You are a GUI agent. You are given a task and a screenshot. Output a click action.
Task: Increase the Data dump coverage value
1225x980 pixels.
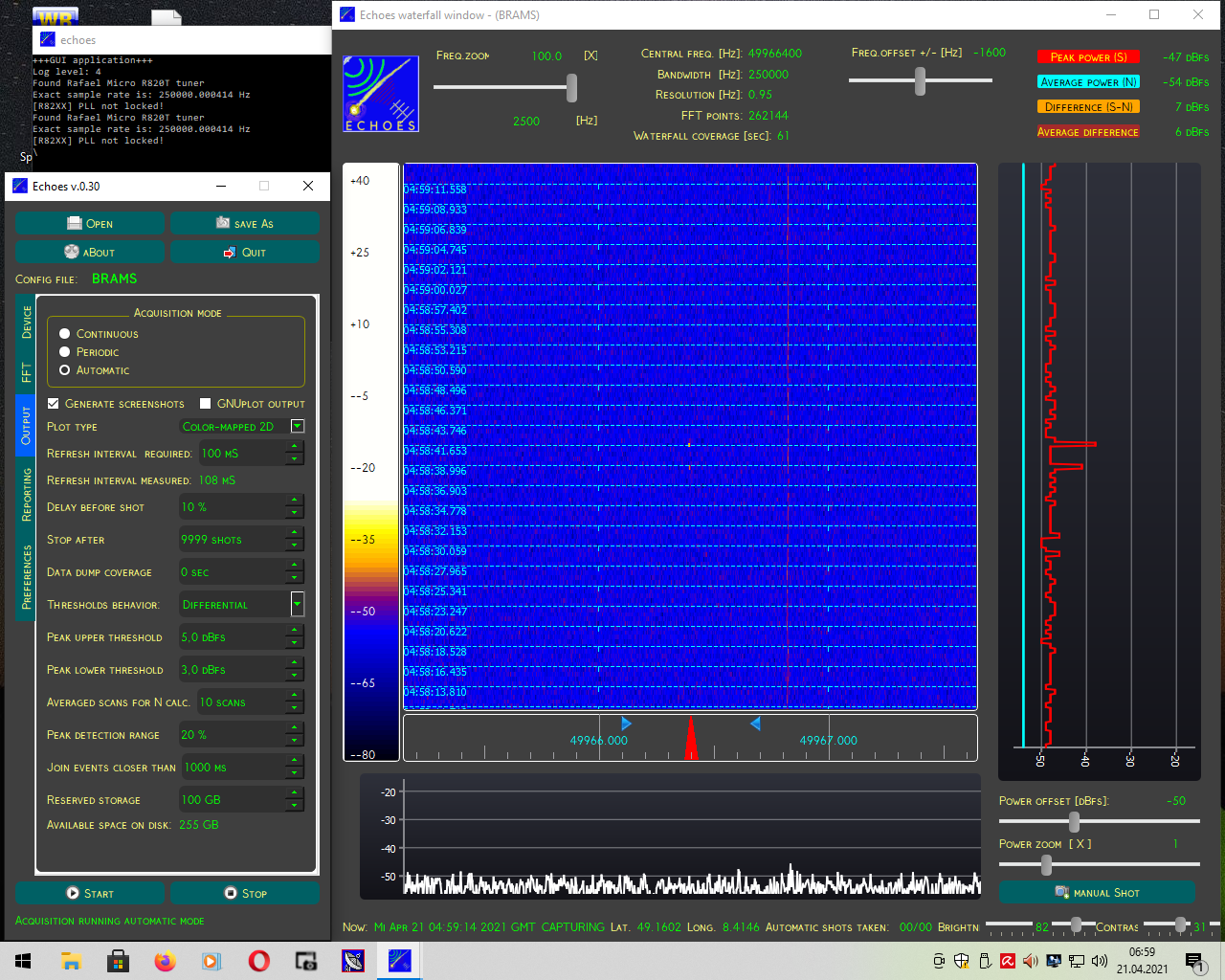click(x=295, y=566)
